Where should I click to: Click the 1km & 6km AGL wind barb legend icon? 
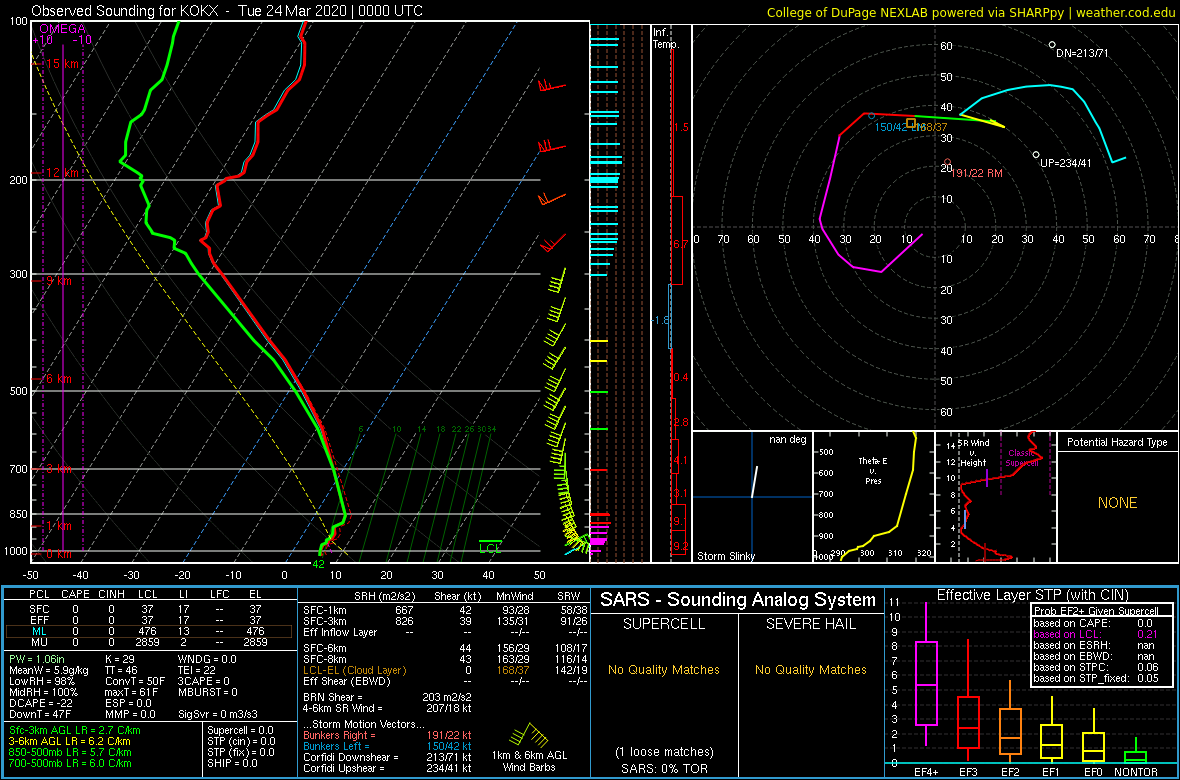[x=528, y=737]
